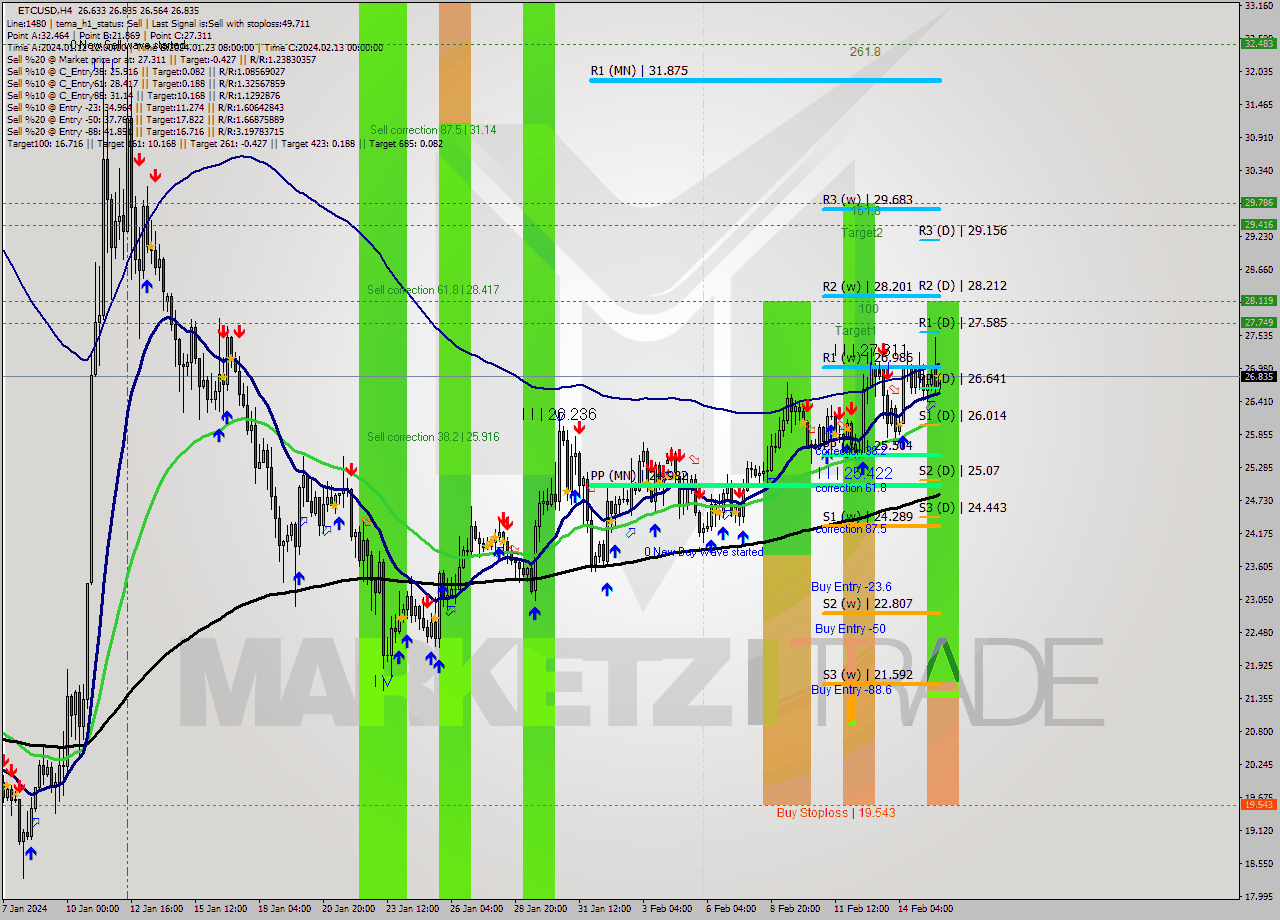Viewport: 1280px width, 920px height.
Task: Click the 23 Jan 12:00 time label
Action: pos(411,909)
